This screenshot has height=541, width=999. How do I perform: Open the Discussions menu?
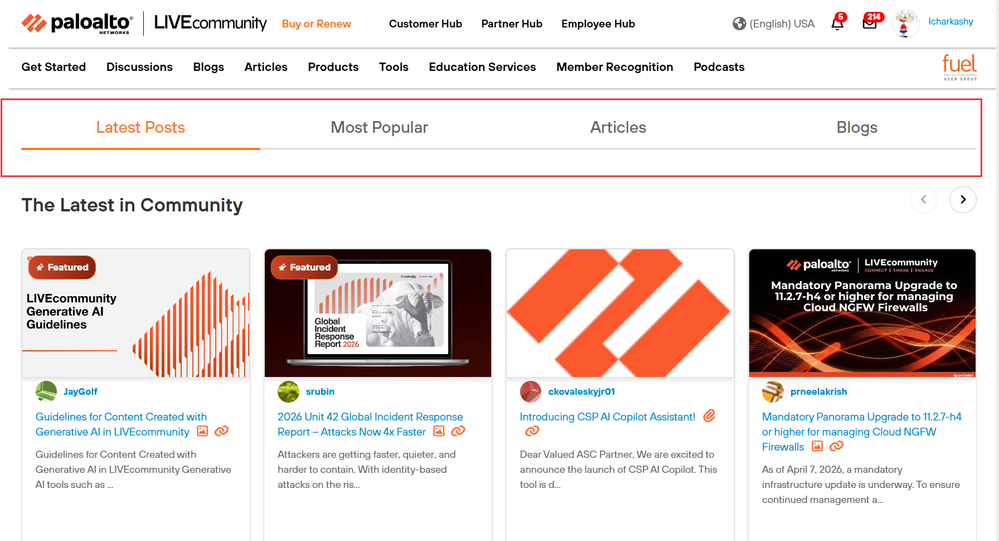click(x=140, y=67)
